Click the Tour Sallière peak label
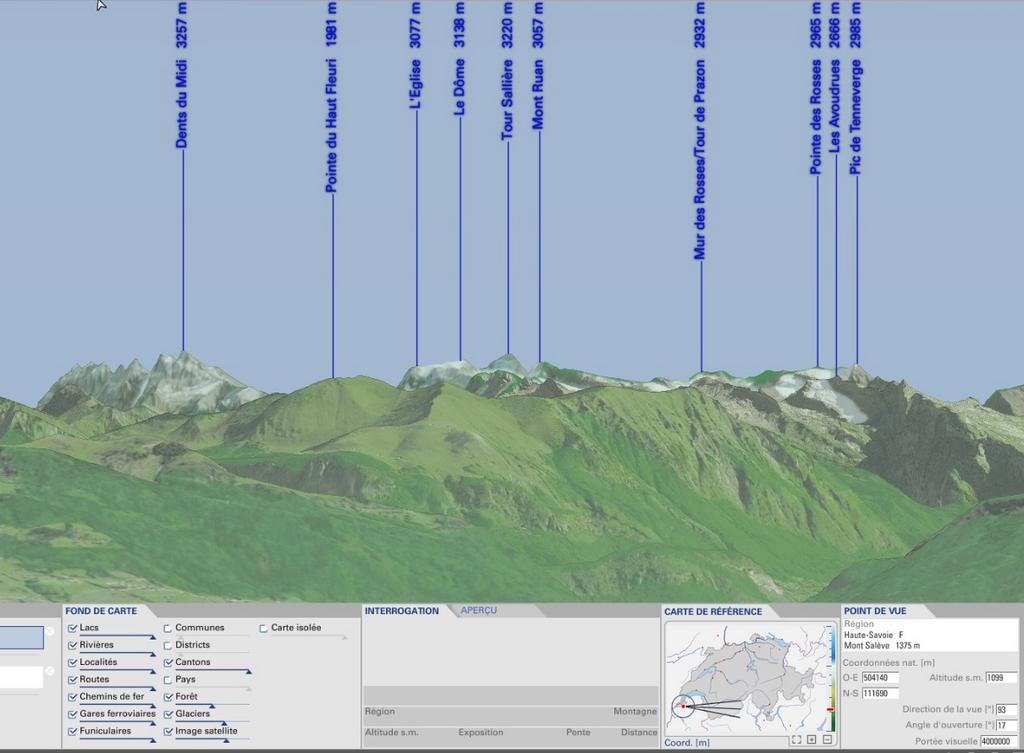Image resolution: width=1024 pixels, height=753 pixels. click(x=507, y=100)
